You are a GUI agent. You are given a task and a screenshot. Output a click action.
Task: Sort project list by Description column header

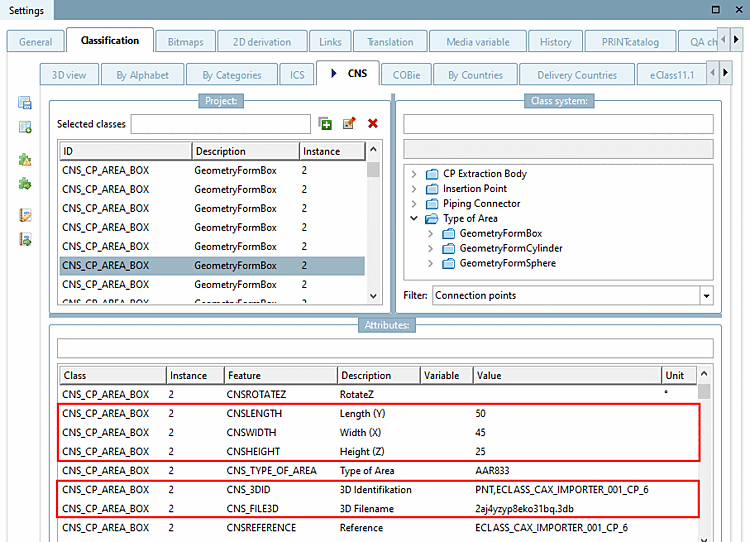coord(245,152)
